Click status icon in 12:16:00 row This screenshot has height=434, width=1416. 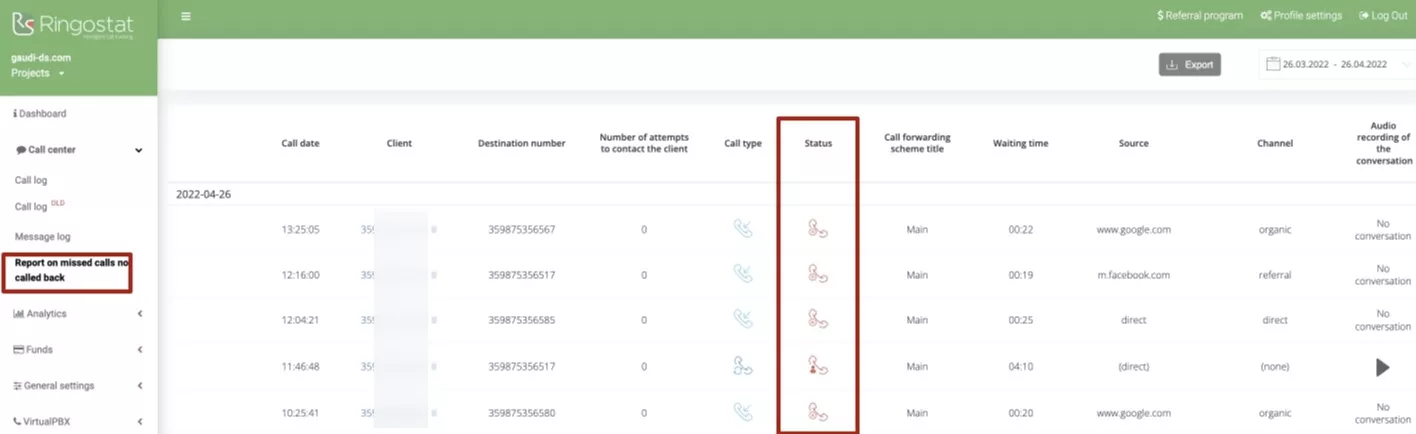(818, 274)
